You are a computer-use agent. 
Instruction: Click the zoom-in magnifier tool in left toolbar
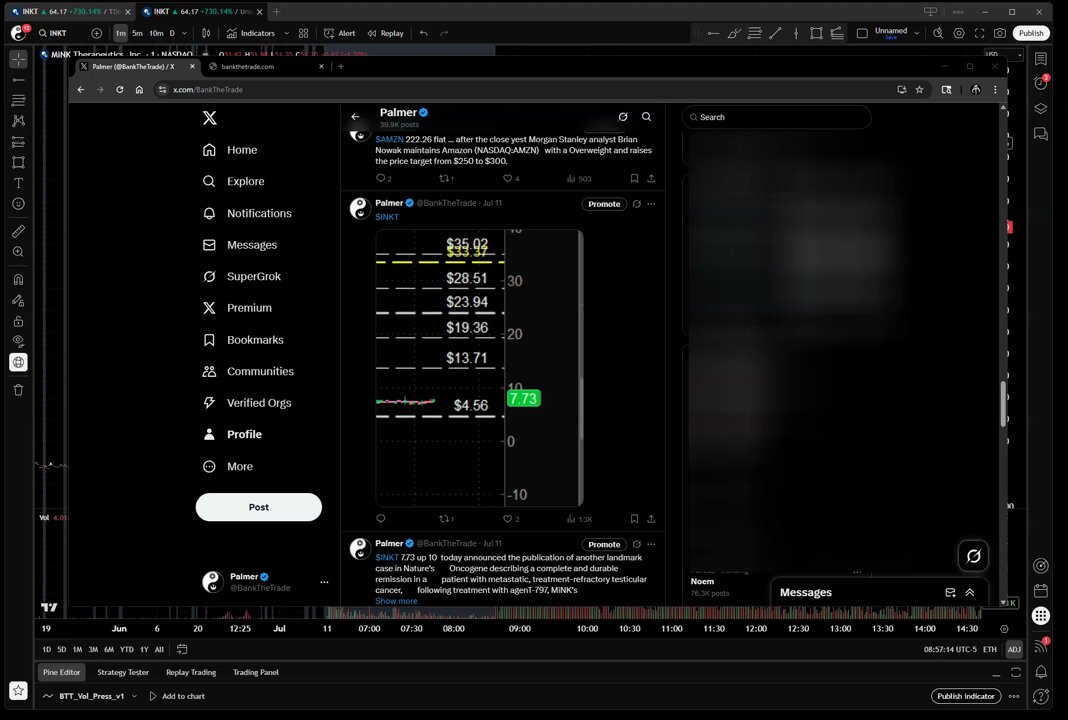[18, 252]
